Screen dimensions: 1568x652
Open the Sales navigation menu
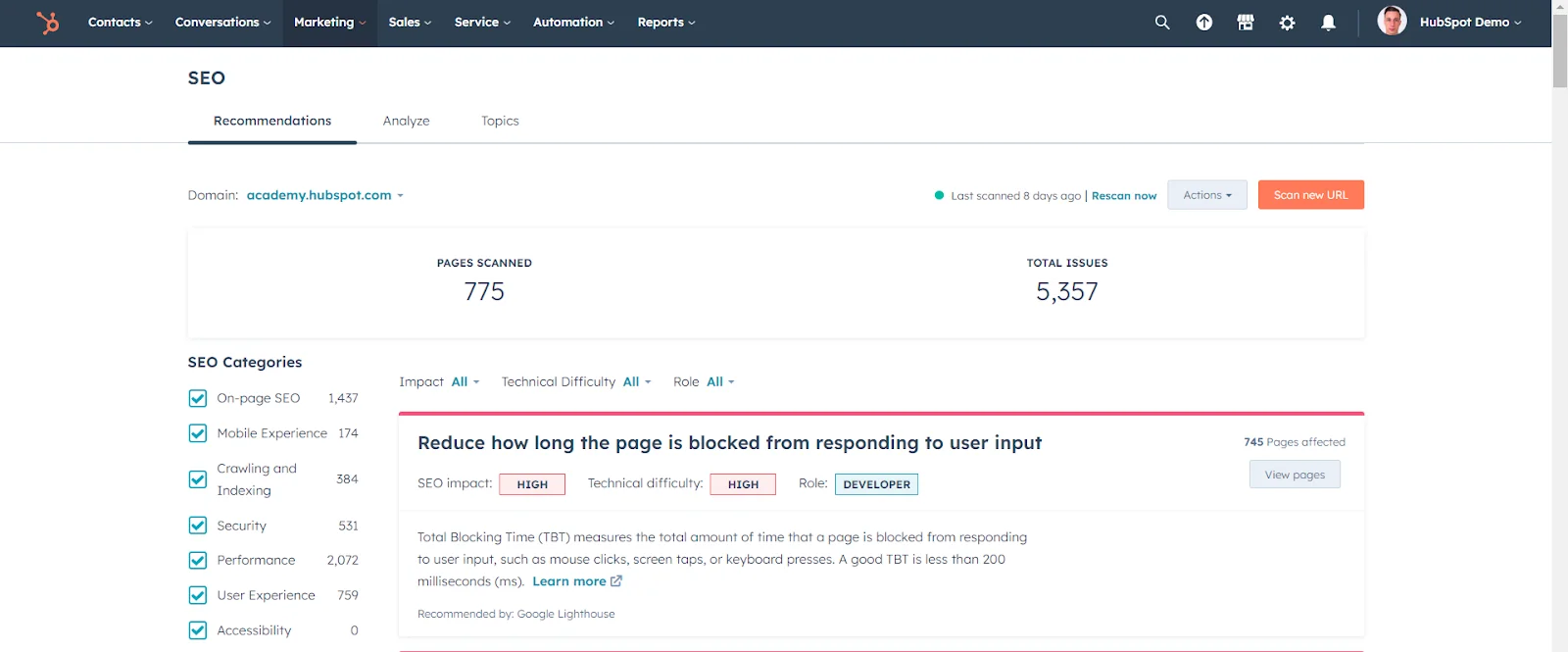pos(410,22)
